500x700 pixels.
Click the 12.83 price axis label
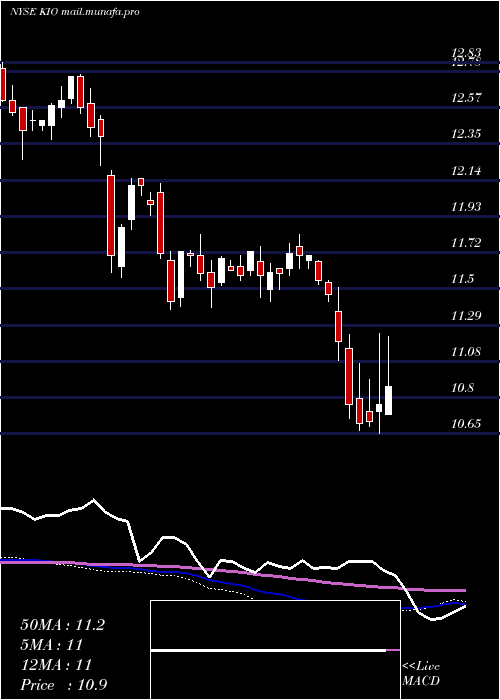(466, 54)
